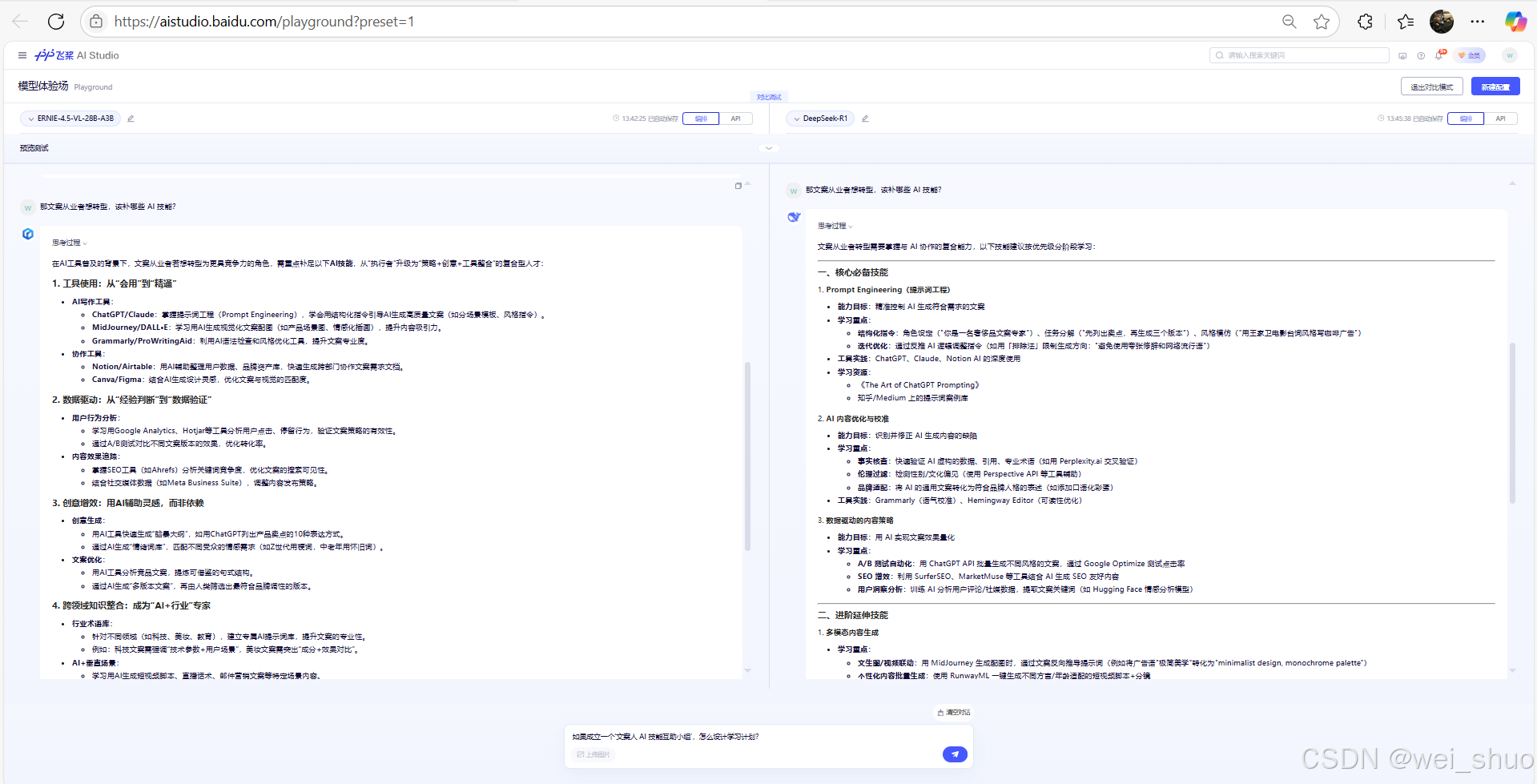The width and height of the screenshot is (1537, 784).
Task: Select the API tab in the left panel
Action: point(736,119)
